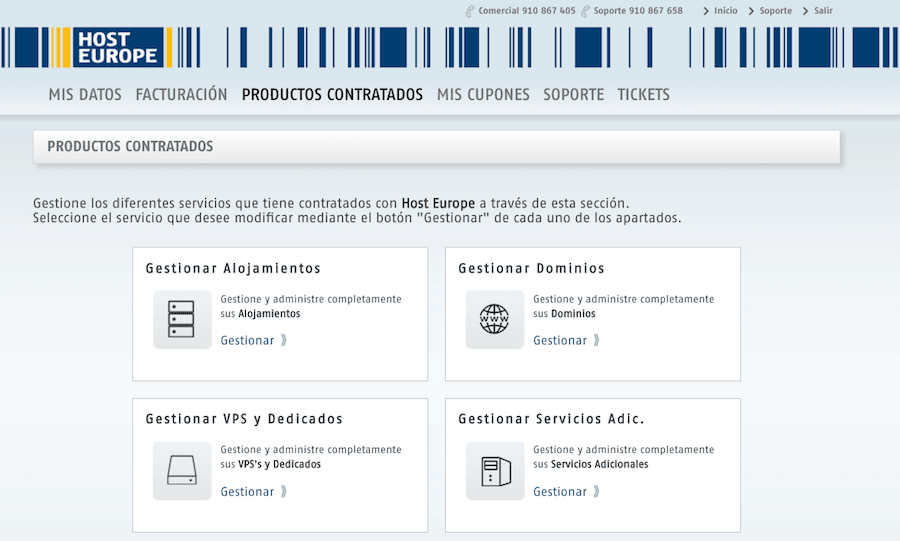
Task: Click the server rack icon for Alojamientos
Action: click(181, 320)
